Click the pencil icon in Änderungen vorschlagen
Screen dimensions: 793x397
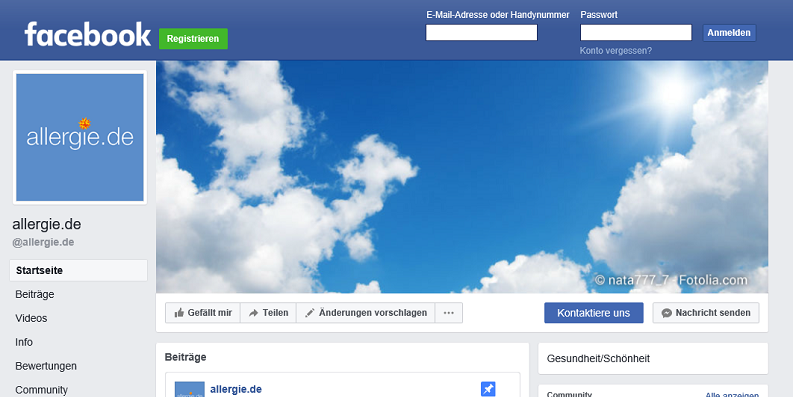310,313
